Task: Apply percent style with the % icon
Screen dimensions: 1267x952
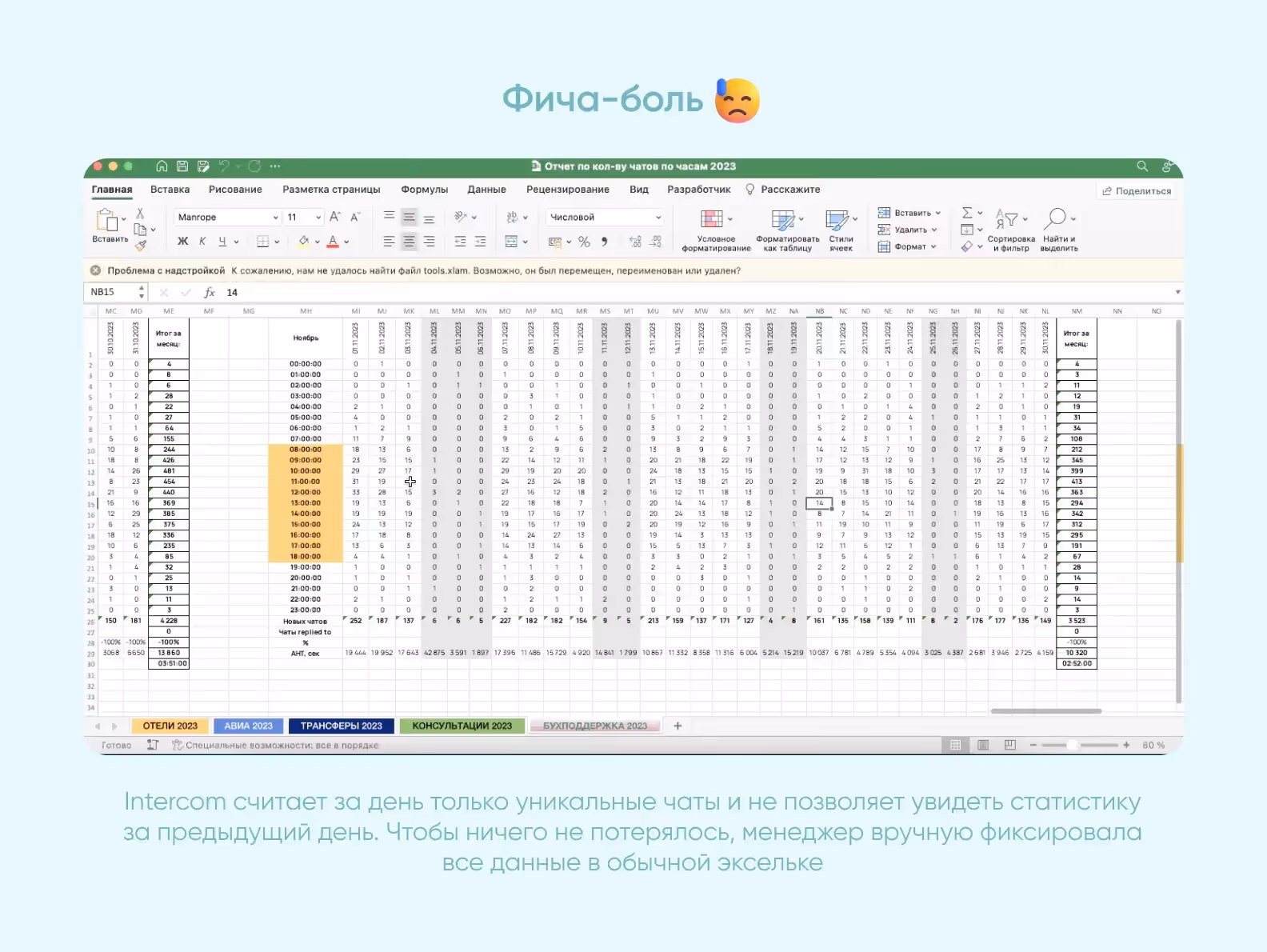Action: [x=584, y=242]
